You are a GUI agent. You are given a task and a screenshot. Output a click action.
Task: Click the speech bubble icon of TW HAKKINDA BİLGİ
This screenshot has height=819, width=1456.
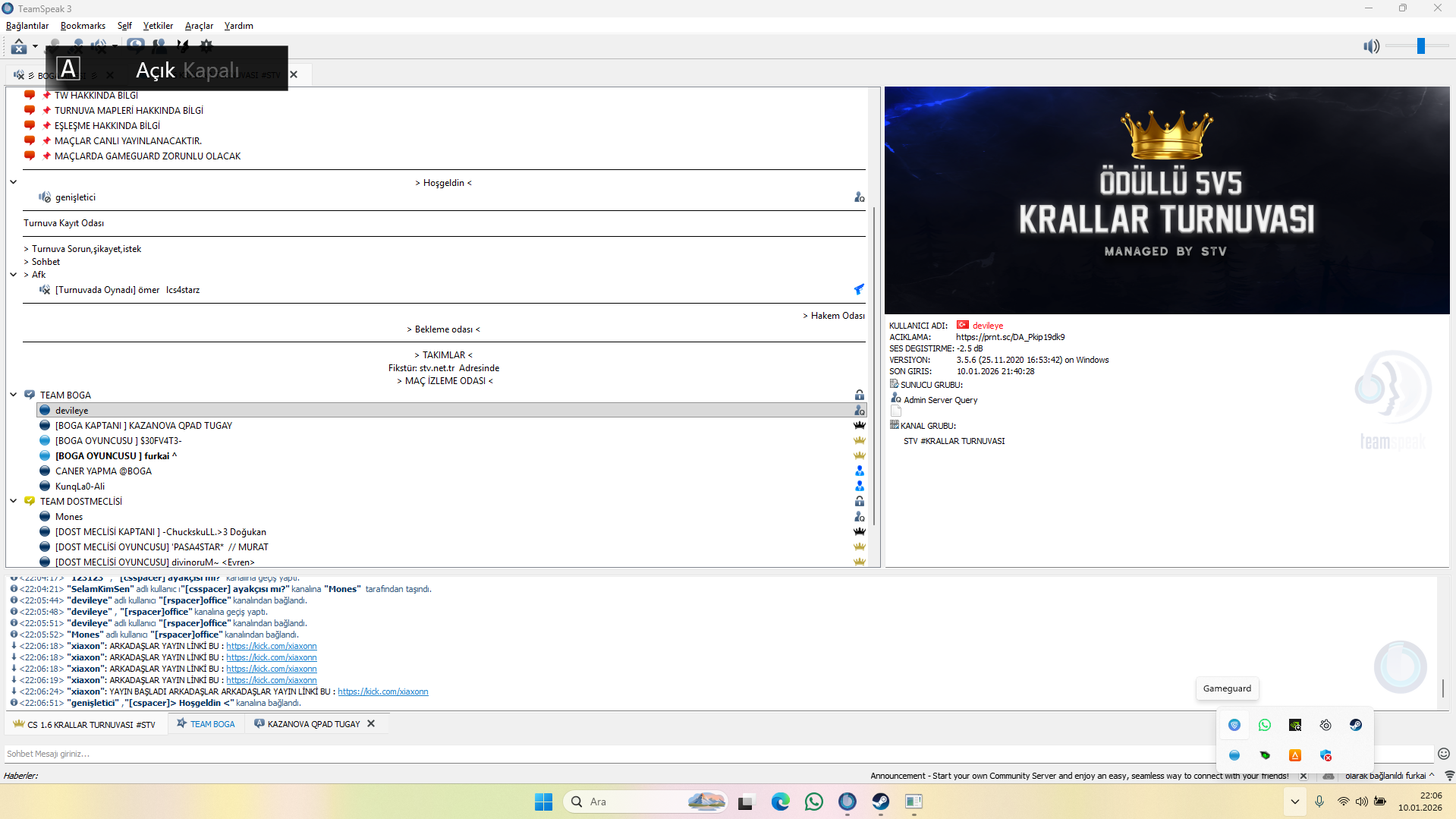point(30,96)
